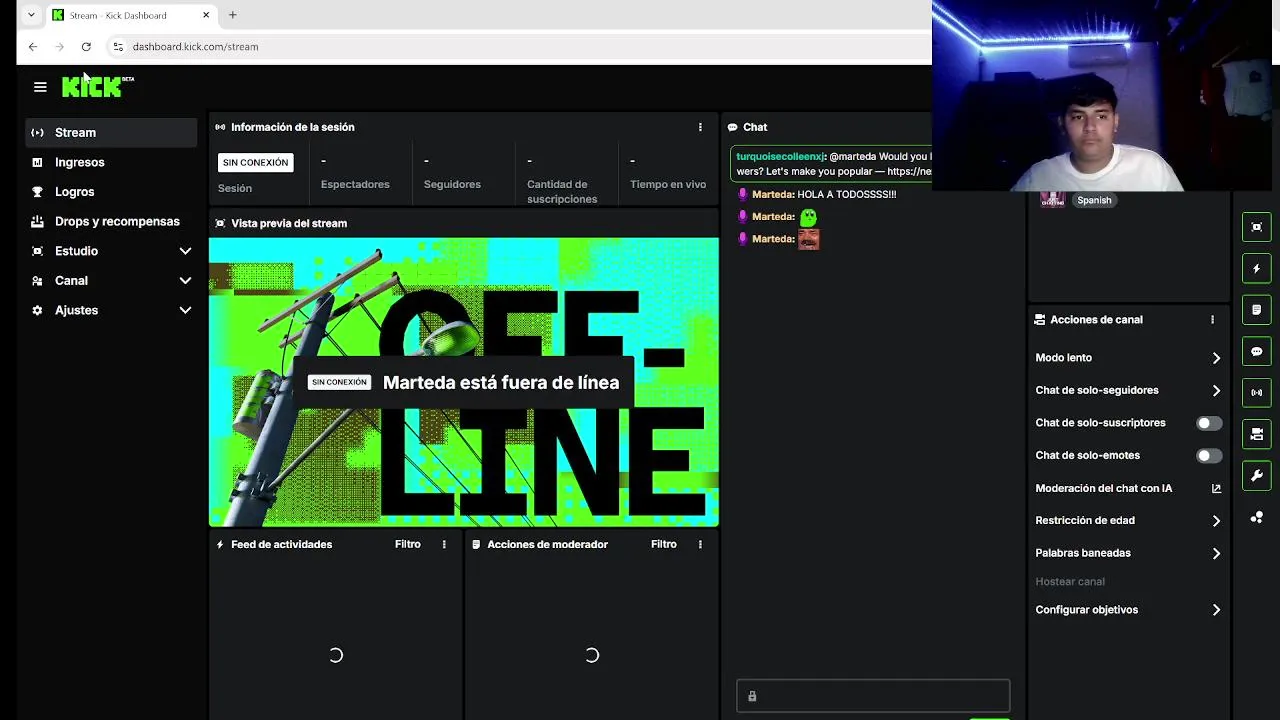This screenshot has height=720, width=1280.
Task: Expand Restricción de edad arrow
Action: [x=1216, y=521]
